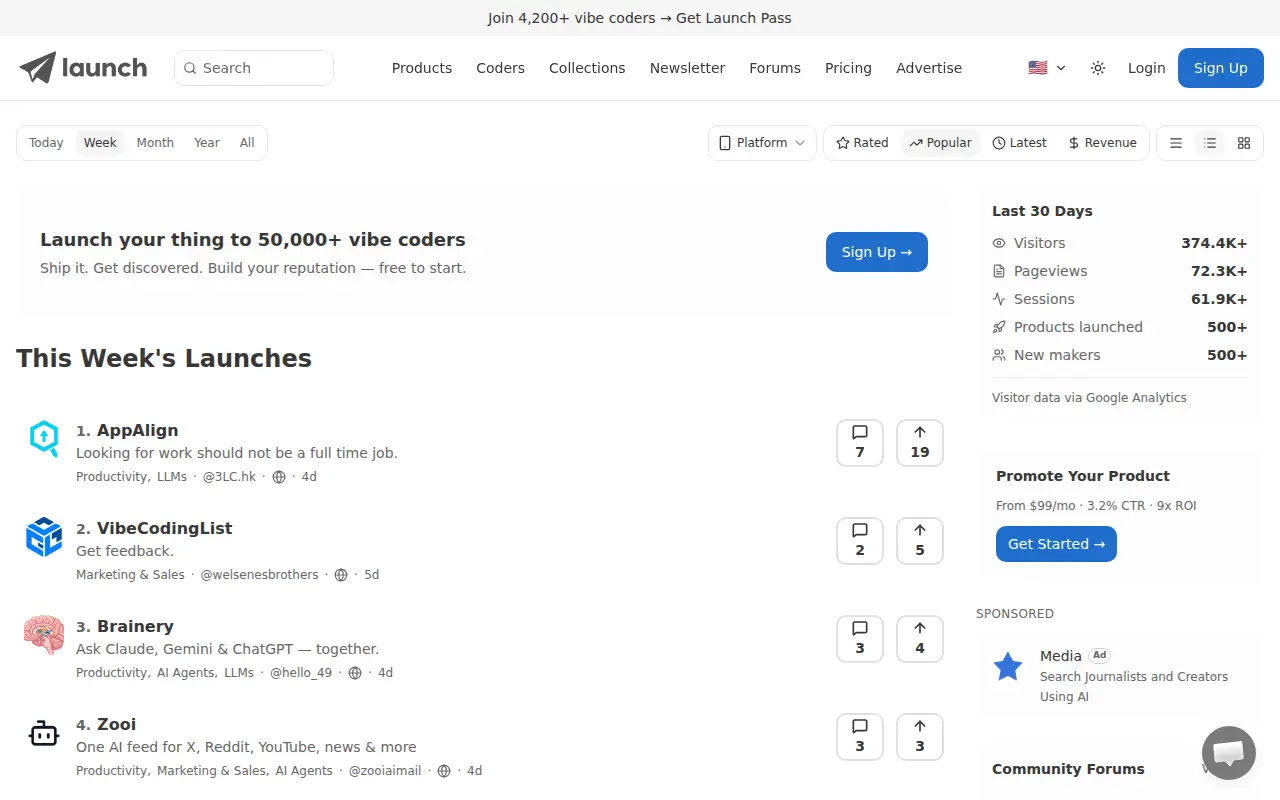Open the VibeCodingList product title

click(x=164, y=528)
